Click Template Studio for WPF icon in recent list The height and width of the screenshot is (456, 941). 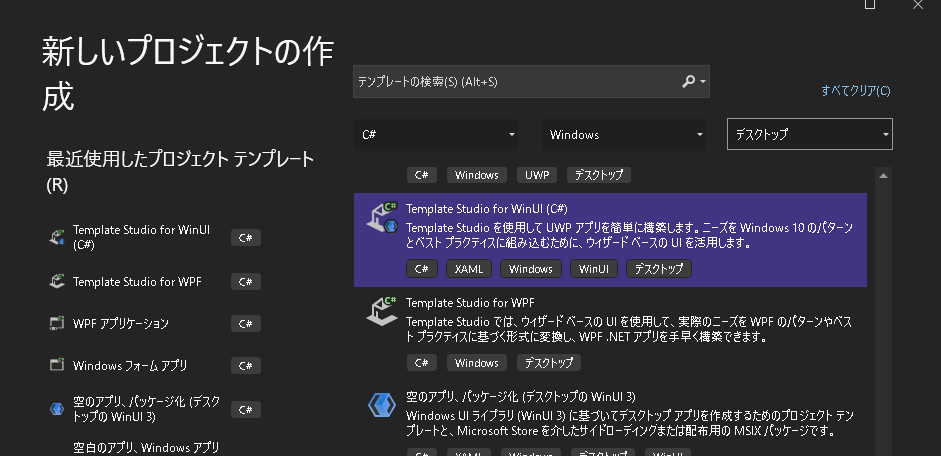[56, 281]
